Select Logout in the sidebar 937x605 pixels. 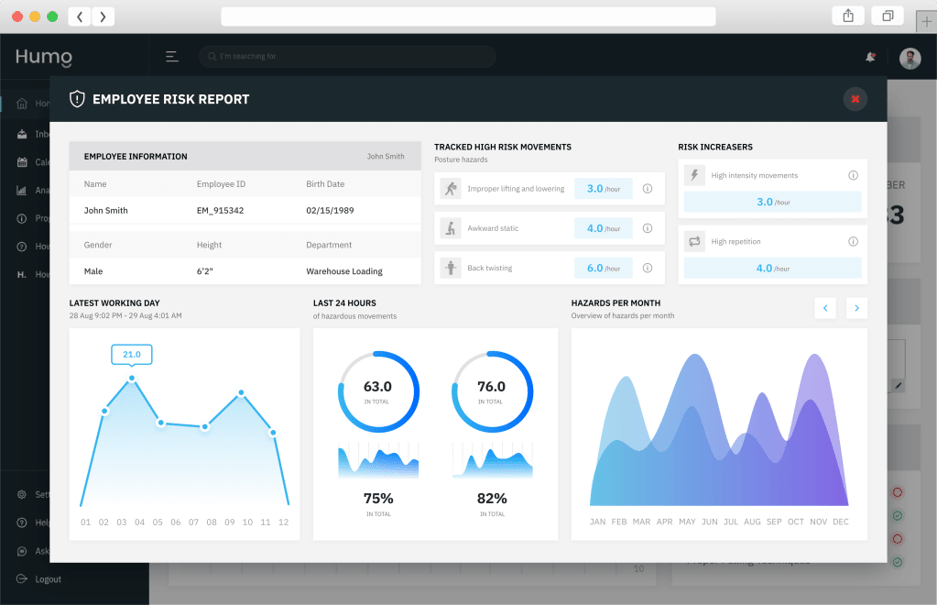(x=23, y=579)
